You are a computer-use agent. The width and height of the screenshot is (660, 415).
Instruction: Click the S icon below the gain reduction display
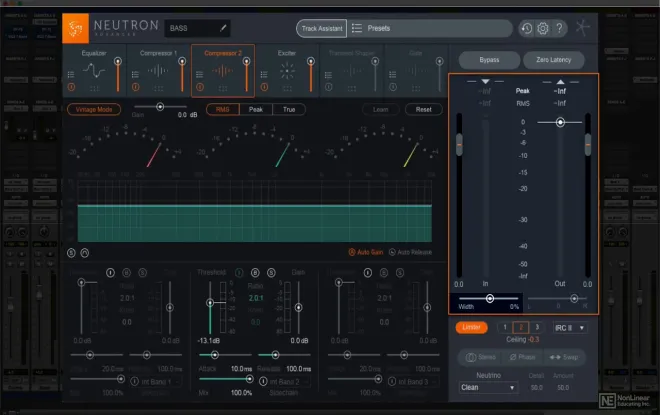tap(71, 253)
